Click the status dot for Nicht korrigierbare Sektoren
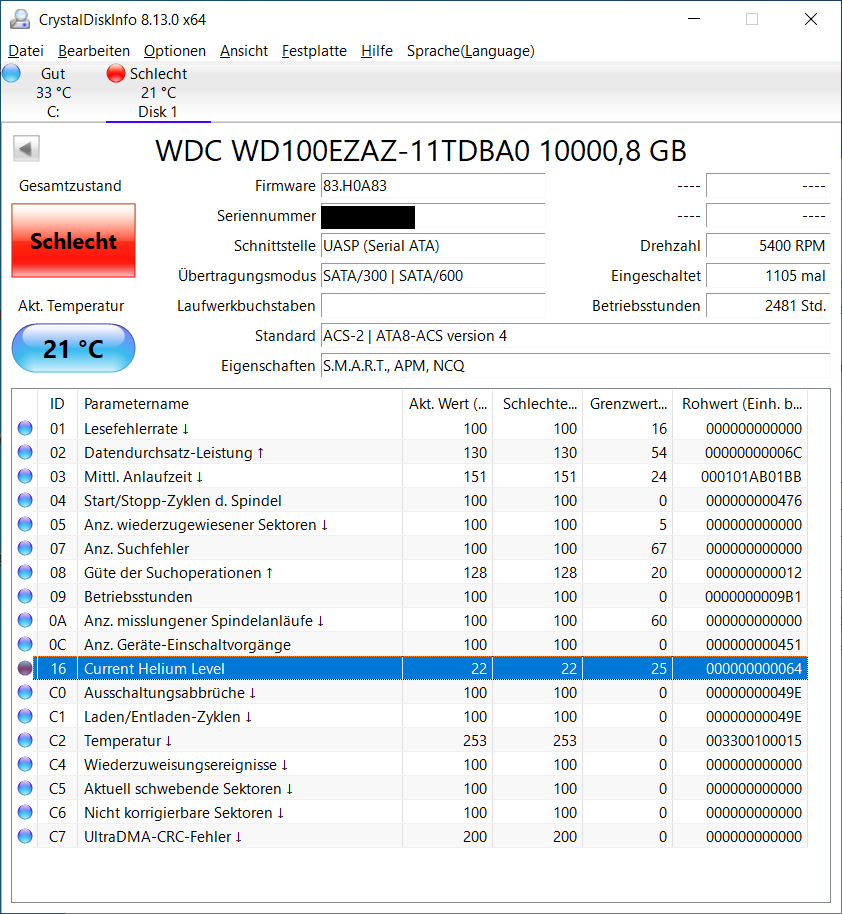The image size is (842, 914). click(x=25, y=813)
